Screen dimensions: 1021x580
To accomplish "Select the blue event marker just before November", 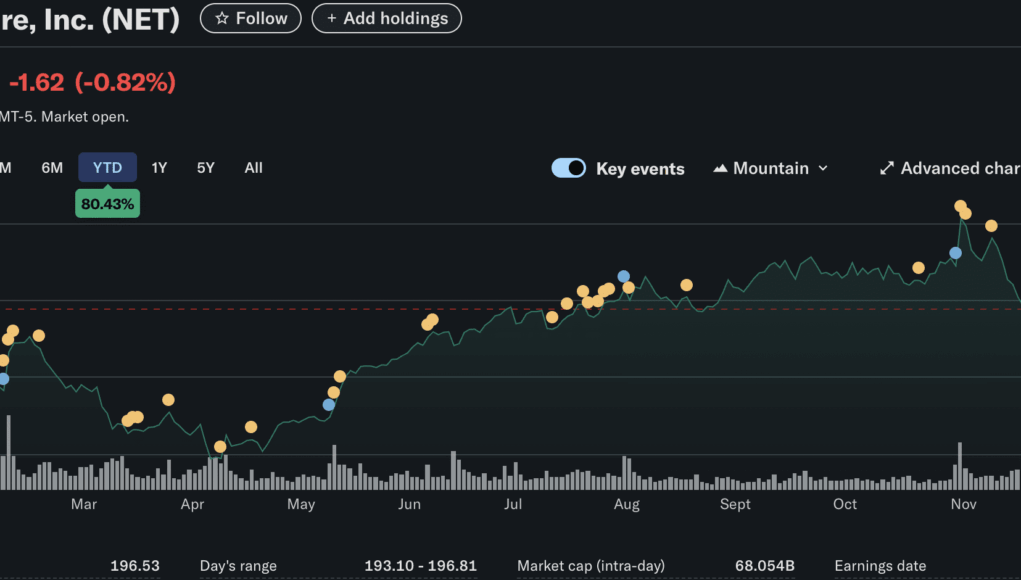I will 955,253.
